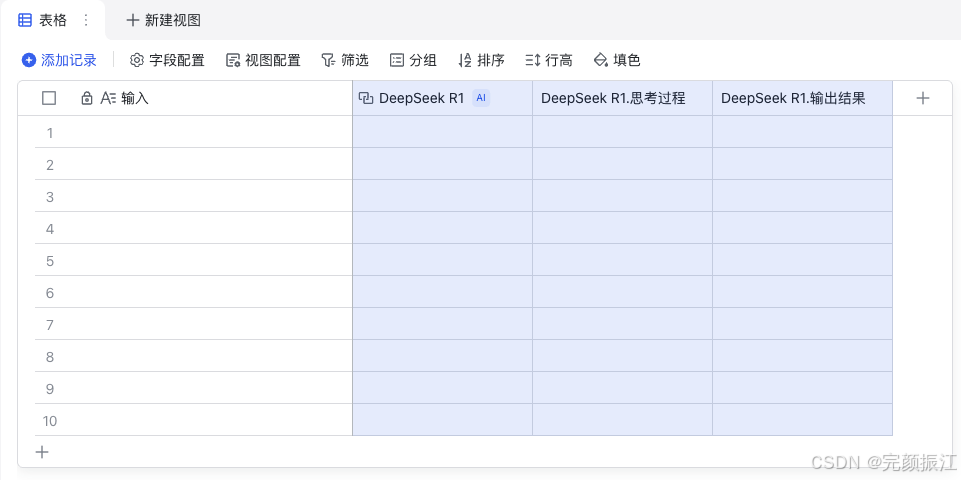Select row number 2

tap(50, 164)
